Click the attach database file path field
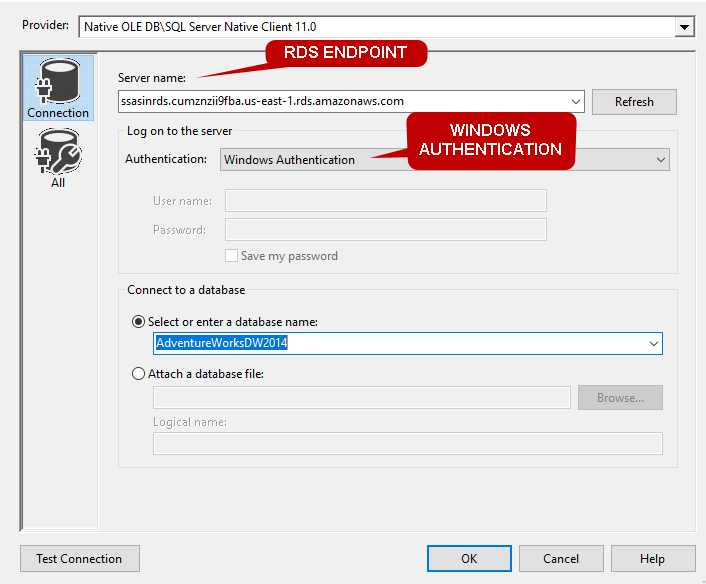The image size is (706, 584). (362, 398)
